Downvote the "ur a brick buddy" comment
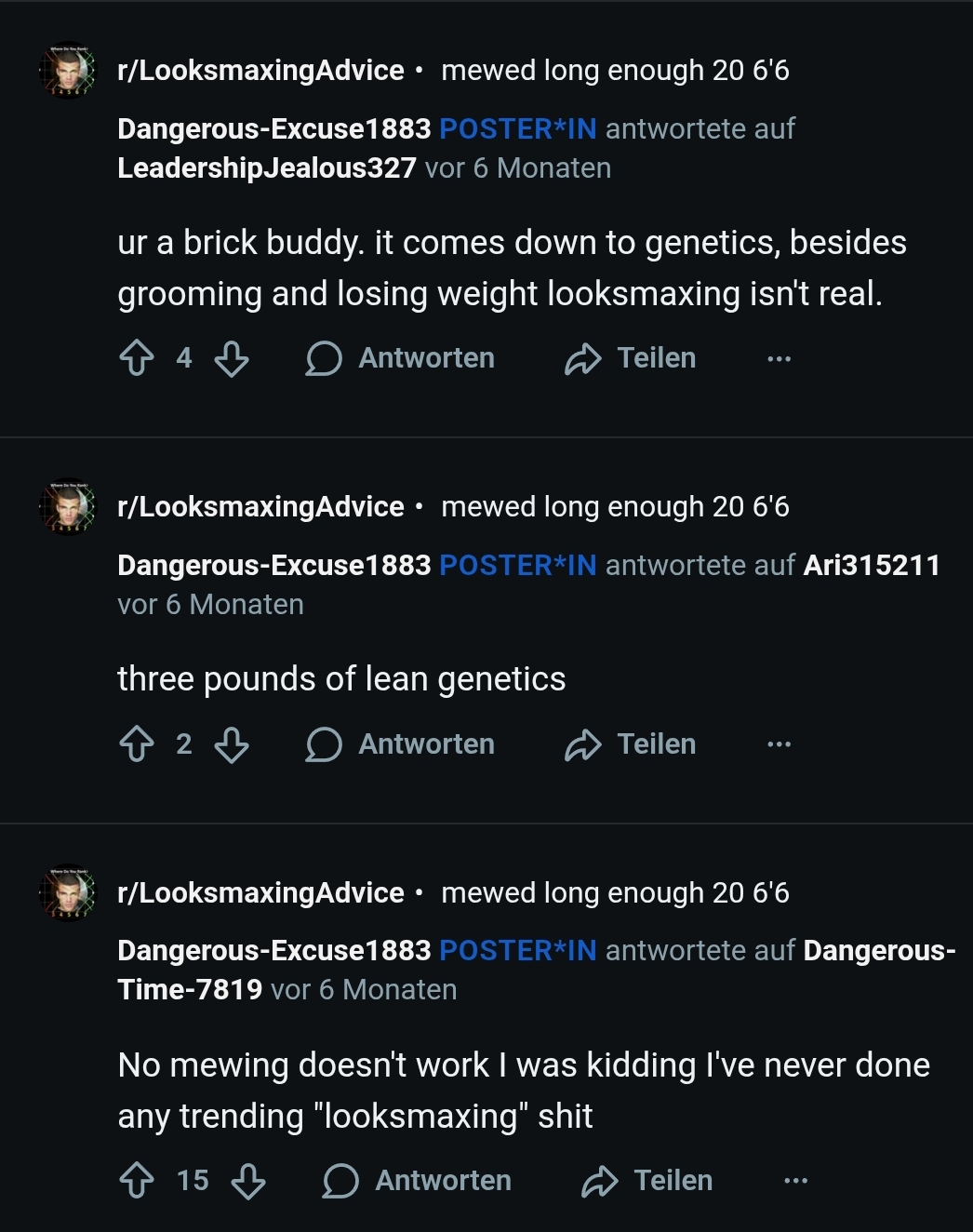973x1232 pixels. point(232,358)
